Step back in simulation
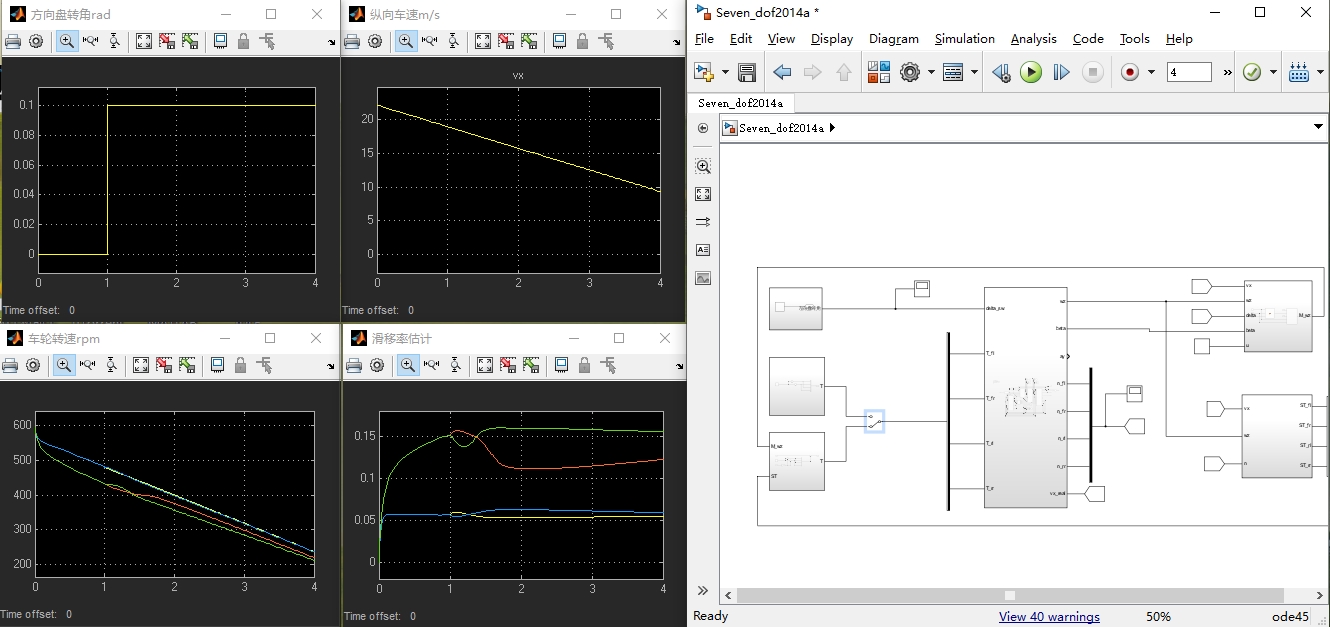 pos(1001,72)
